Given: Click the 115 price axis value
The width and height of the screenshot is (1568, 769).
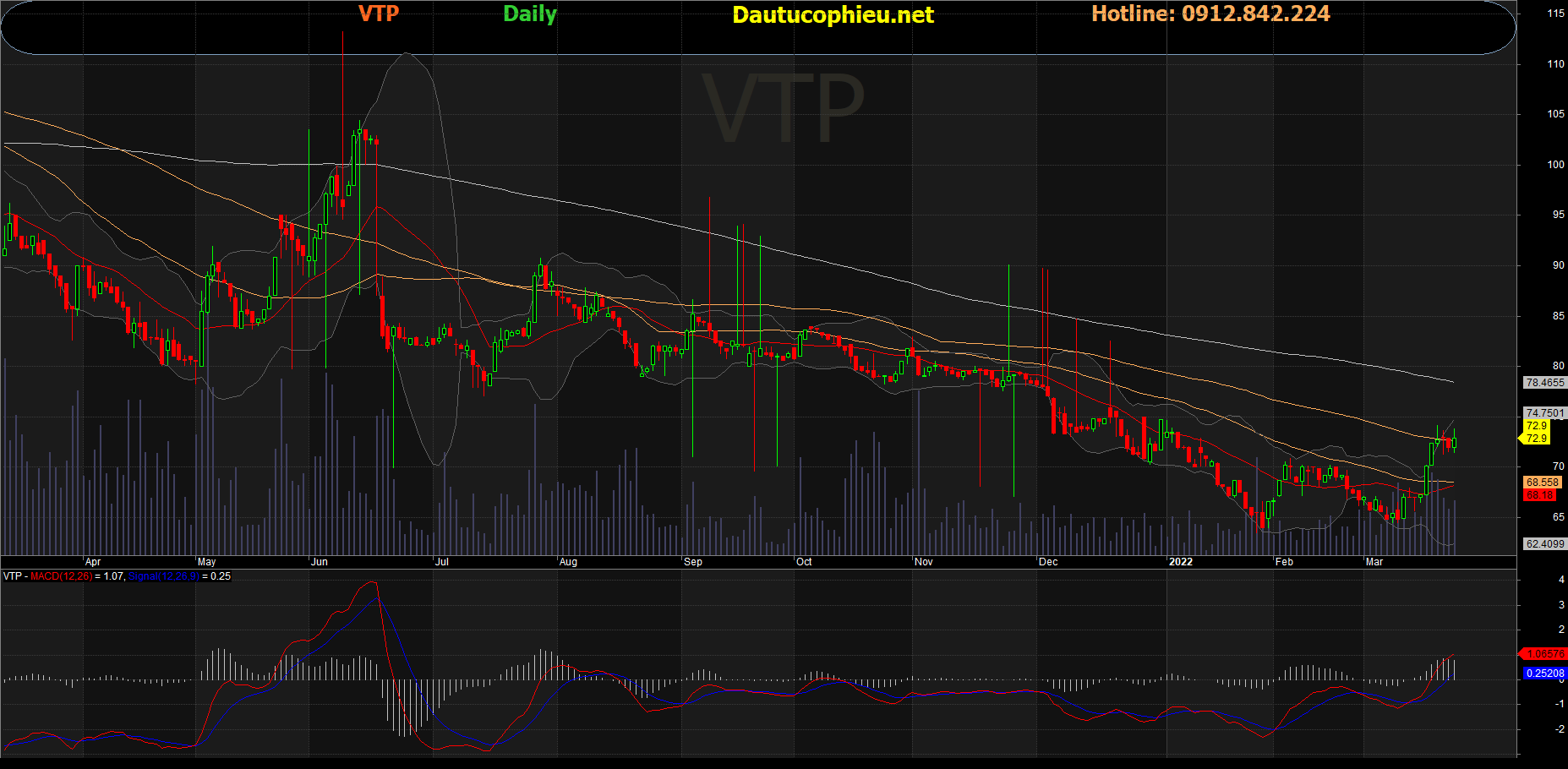Looking at the screenshot, I should [x=1555, y=14].
